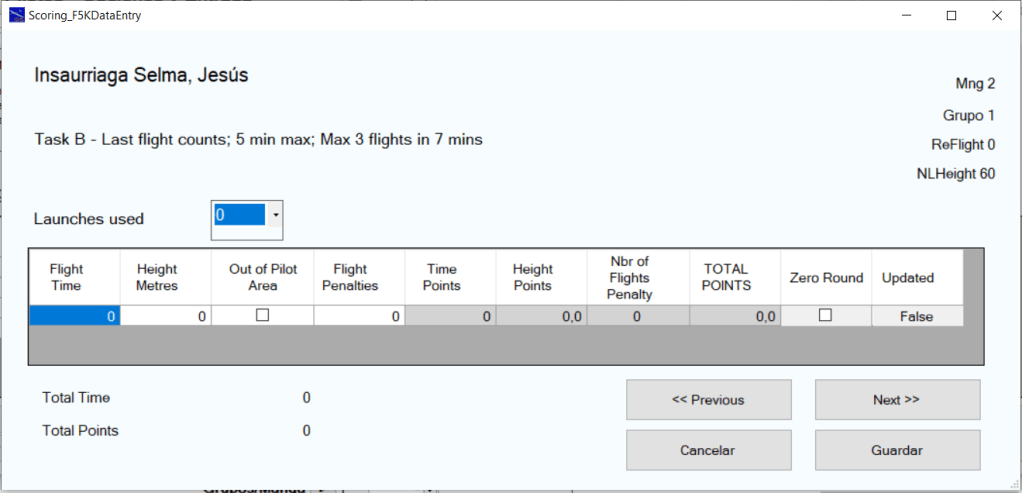Click the Height Points column header
The width and height of the screenshot is (1022, 493).
coord(532,277)
